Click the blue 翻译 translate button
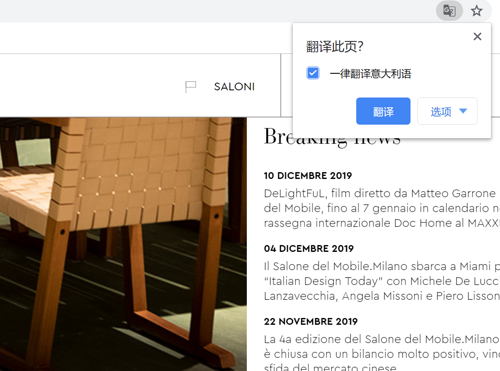 [x=383, y=111]
